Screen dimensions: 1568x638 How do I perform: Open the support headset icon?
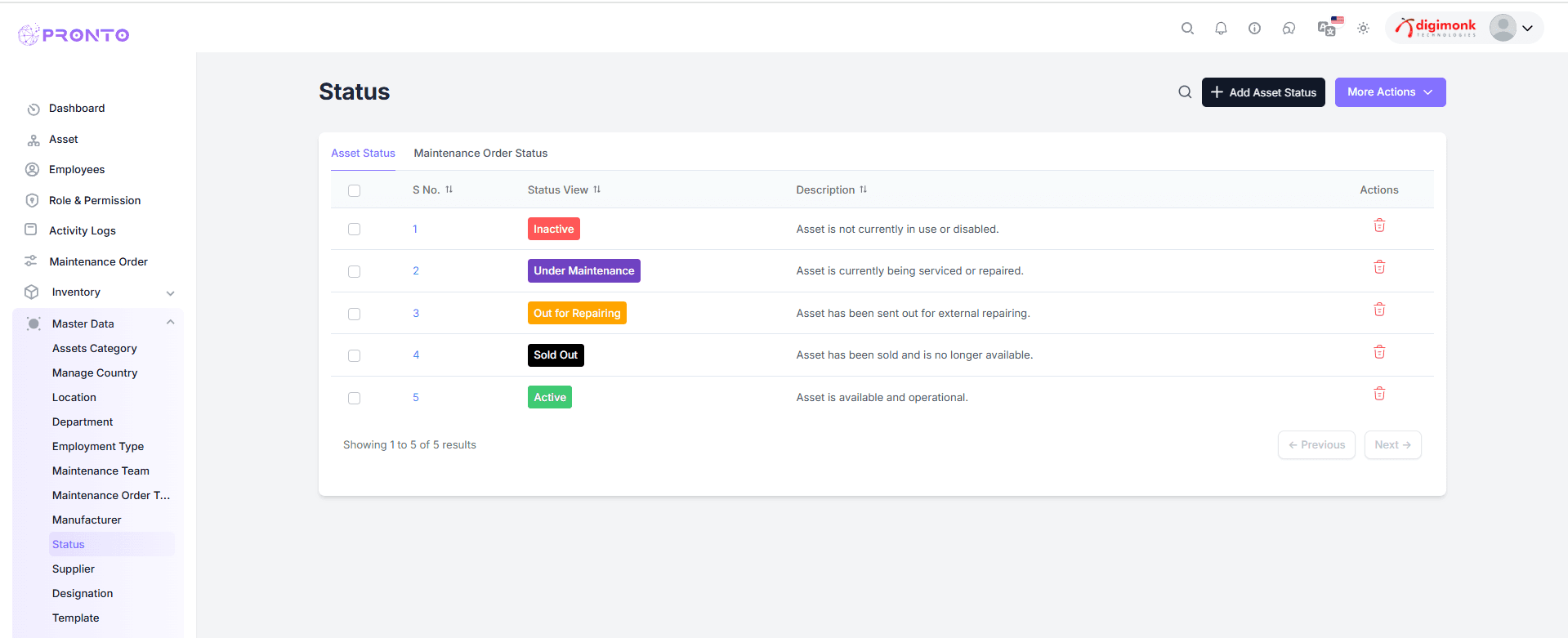click(1289, 28)
